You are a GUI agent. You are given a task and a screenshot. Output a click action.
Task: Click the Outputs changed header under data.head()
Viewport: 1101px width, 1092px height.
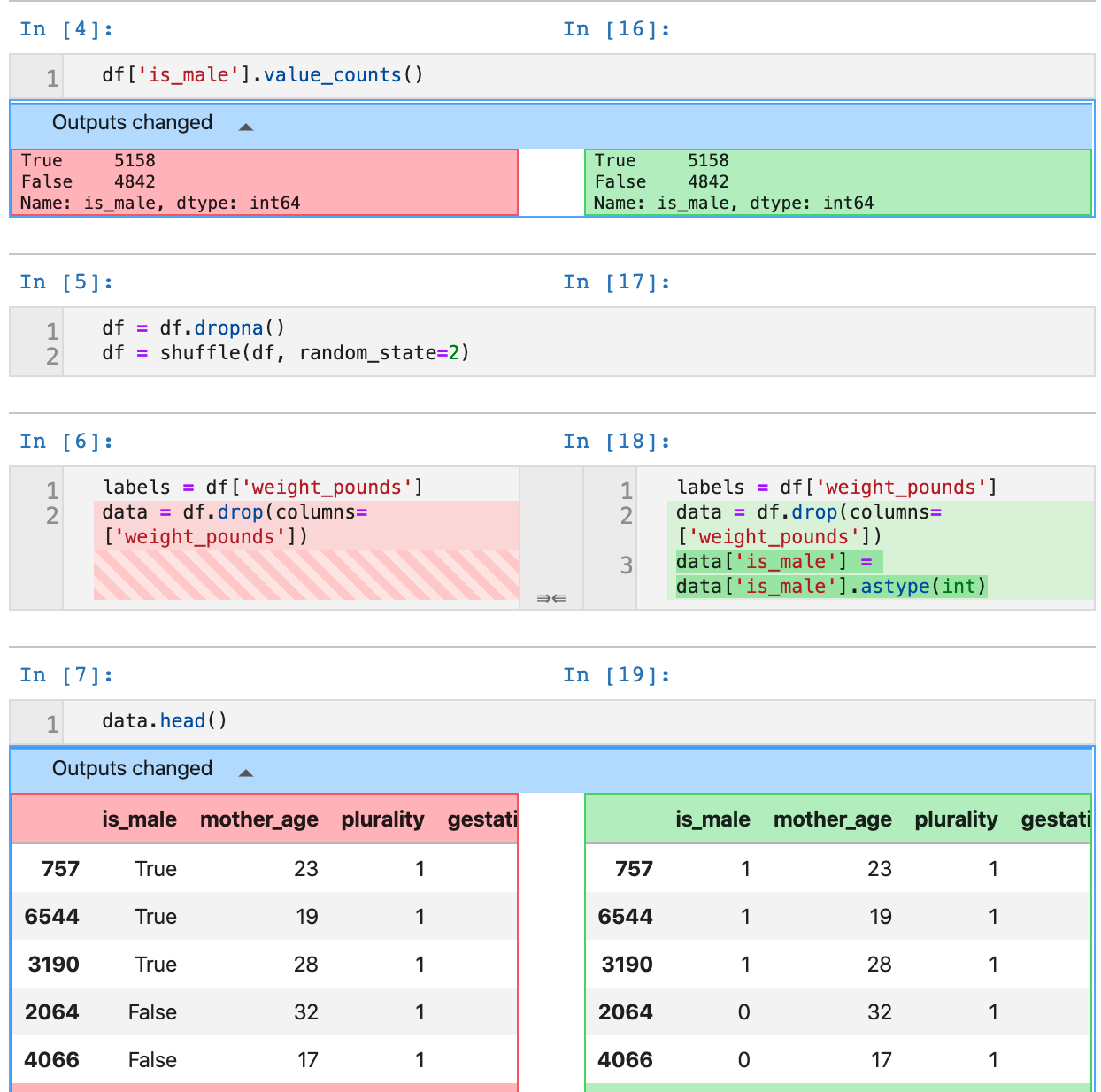pyautogui.click(x=132, y=769)
